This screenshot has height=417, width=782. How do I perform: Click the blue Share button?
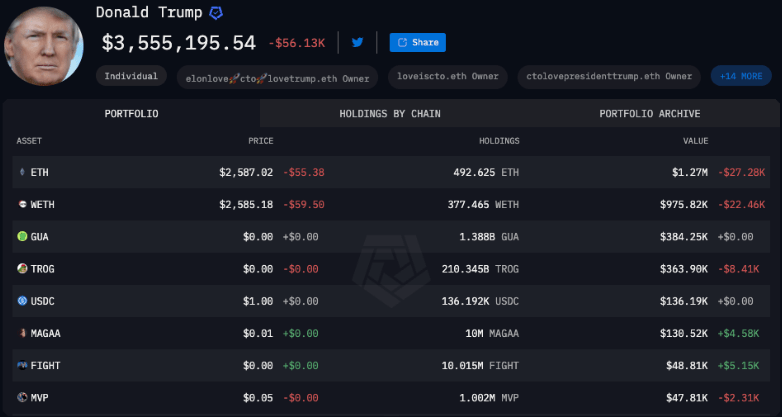click(x=417, y=42)
